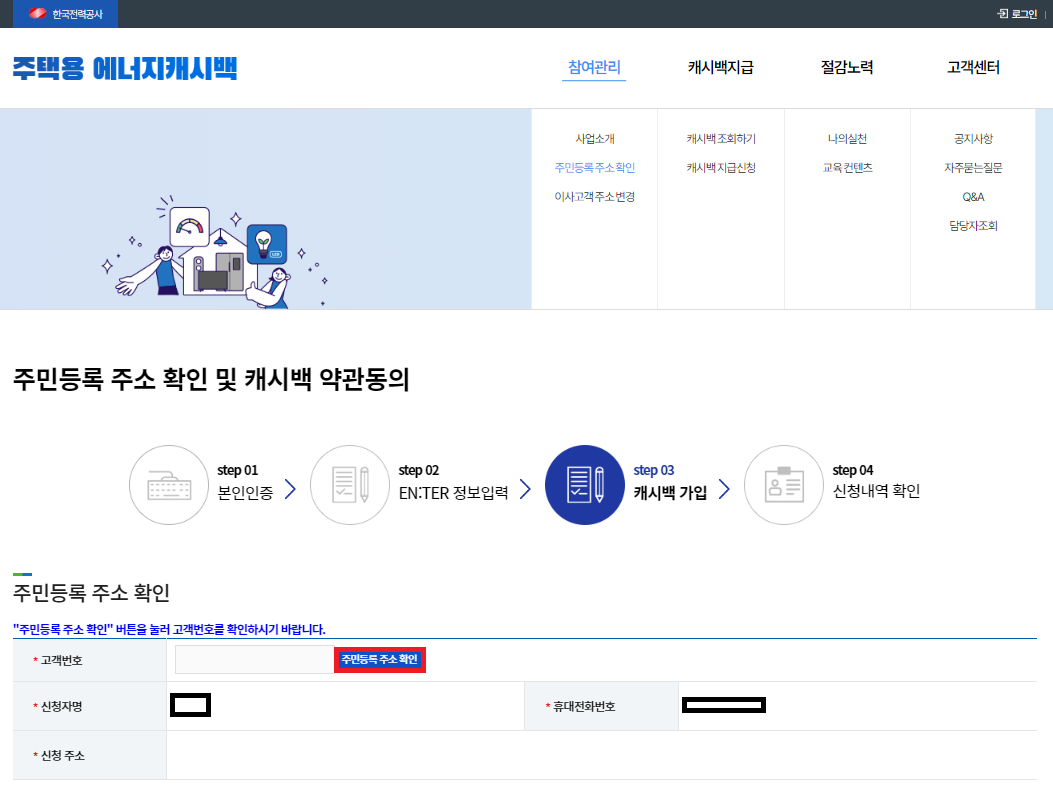
Task: Select 주민등록 주소 확인 submenu item
Action: pos(594,167)
